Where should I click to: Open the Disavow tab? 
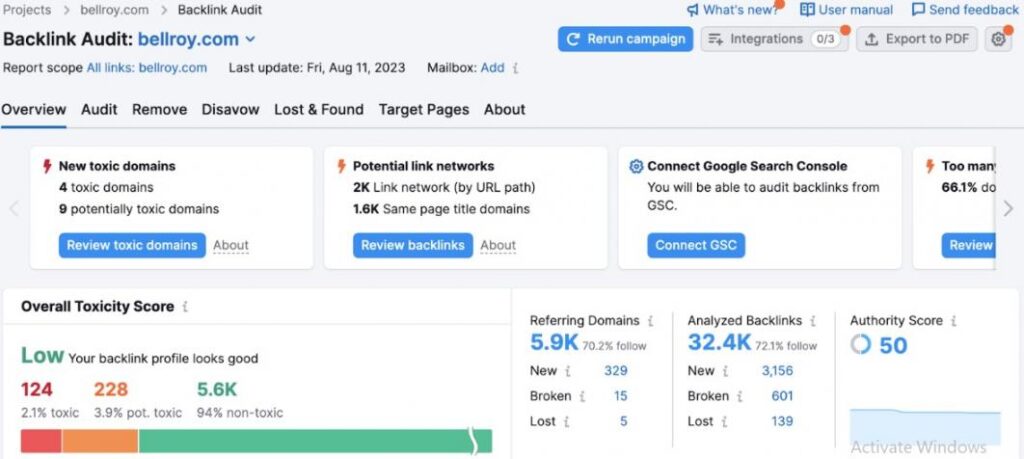tap(231, 110)
